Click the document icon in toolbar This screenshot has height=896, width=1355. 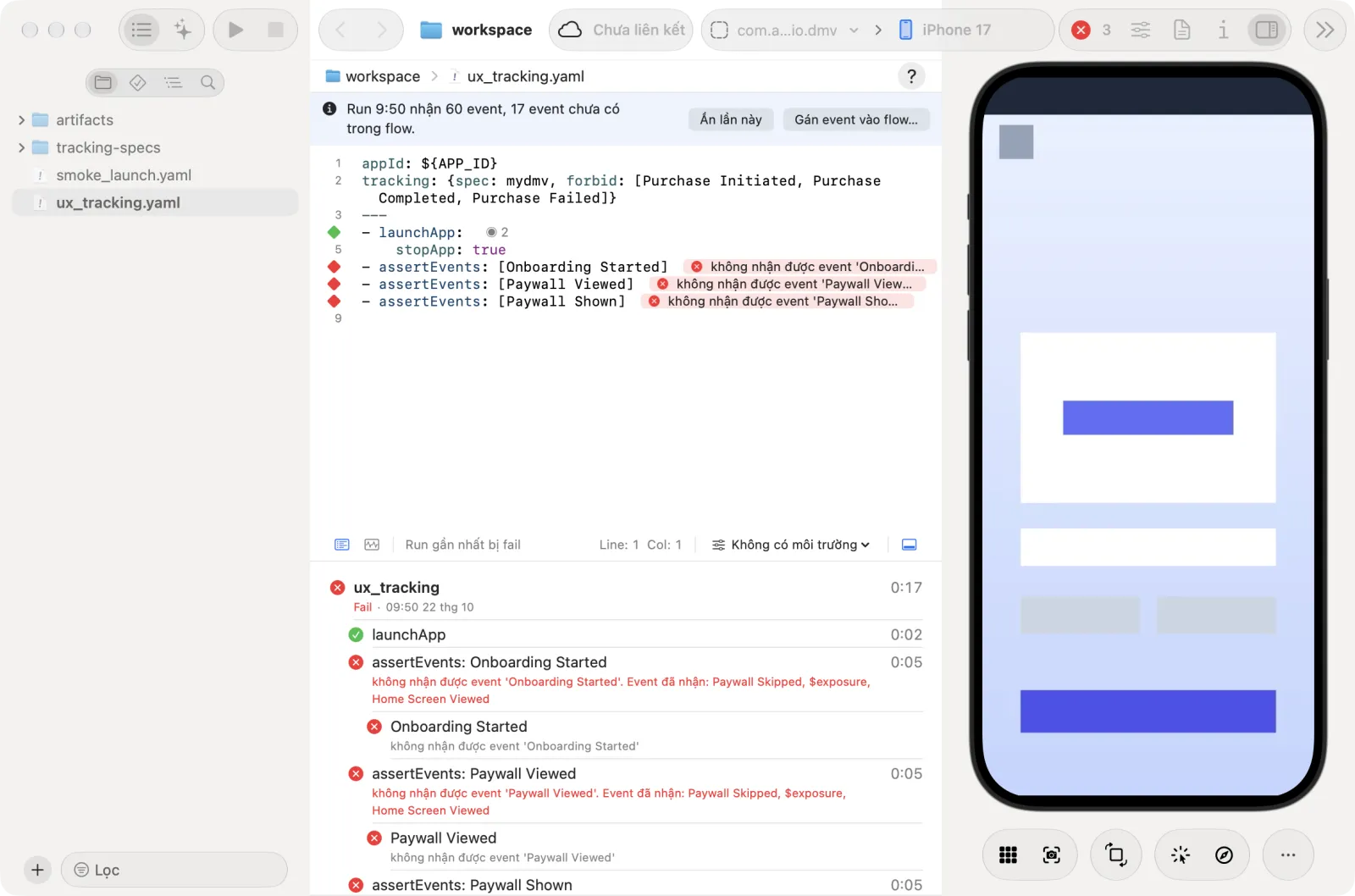pyautogui.click(x=1182, y=30)
